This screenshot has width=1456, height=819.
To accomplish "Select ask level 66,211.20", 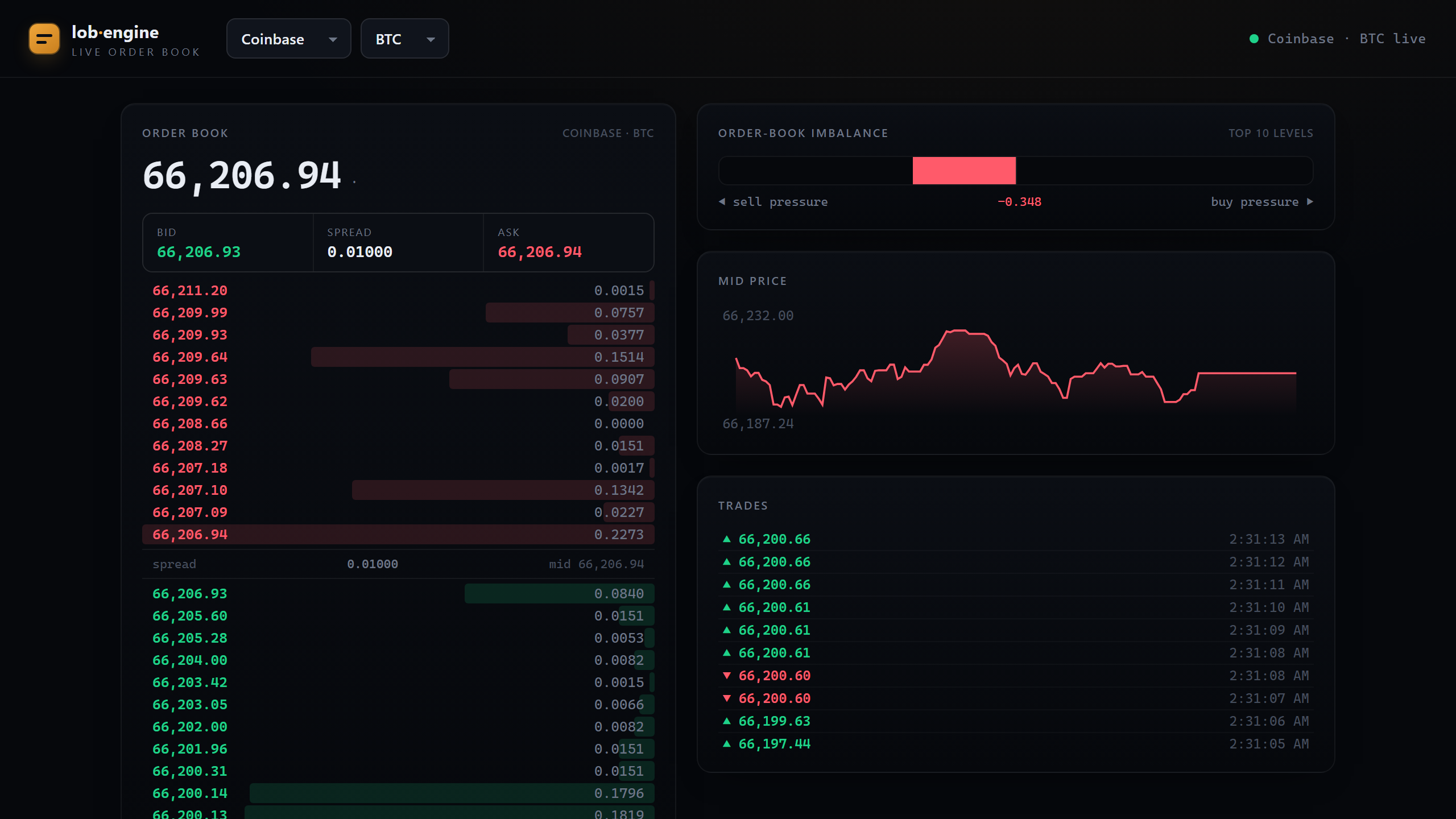I will [398, 291].
